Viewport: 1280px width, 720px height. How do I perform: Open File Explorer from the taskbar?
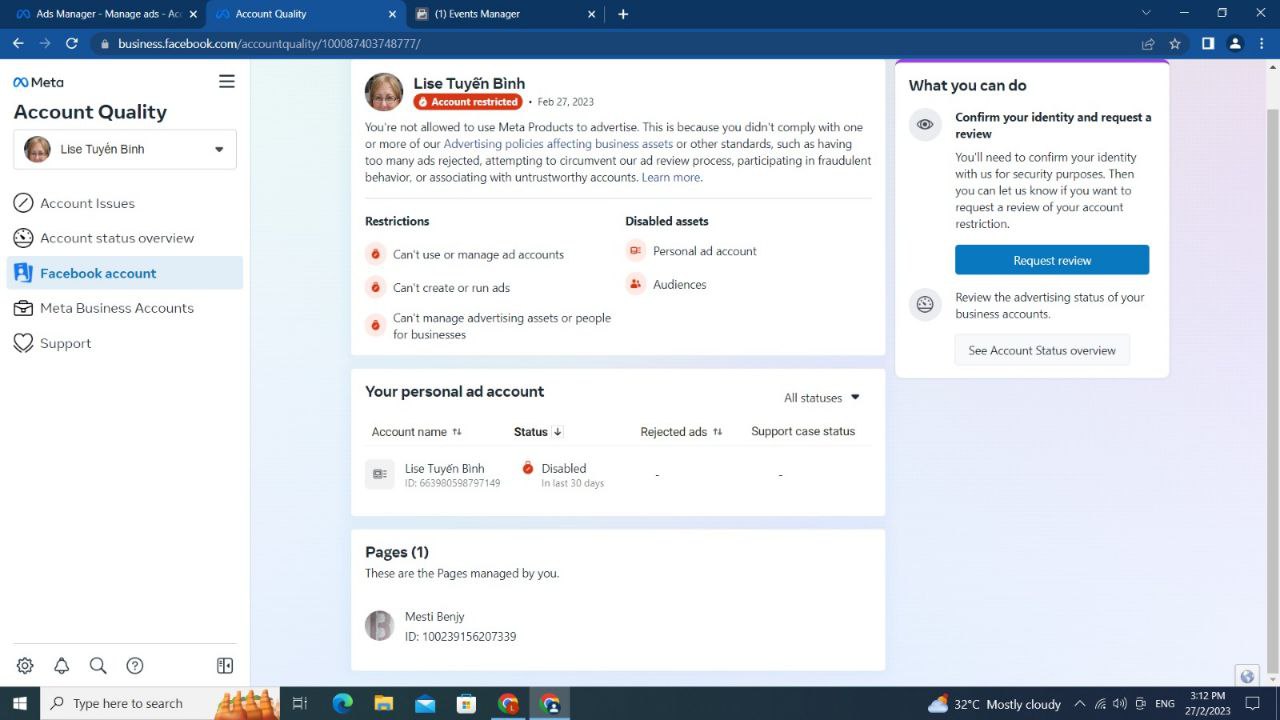[x=384, y=703]
